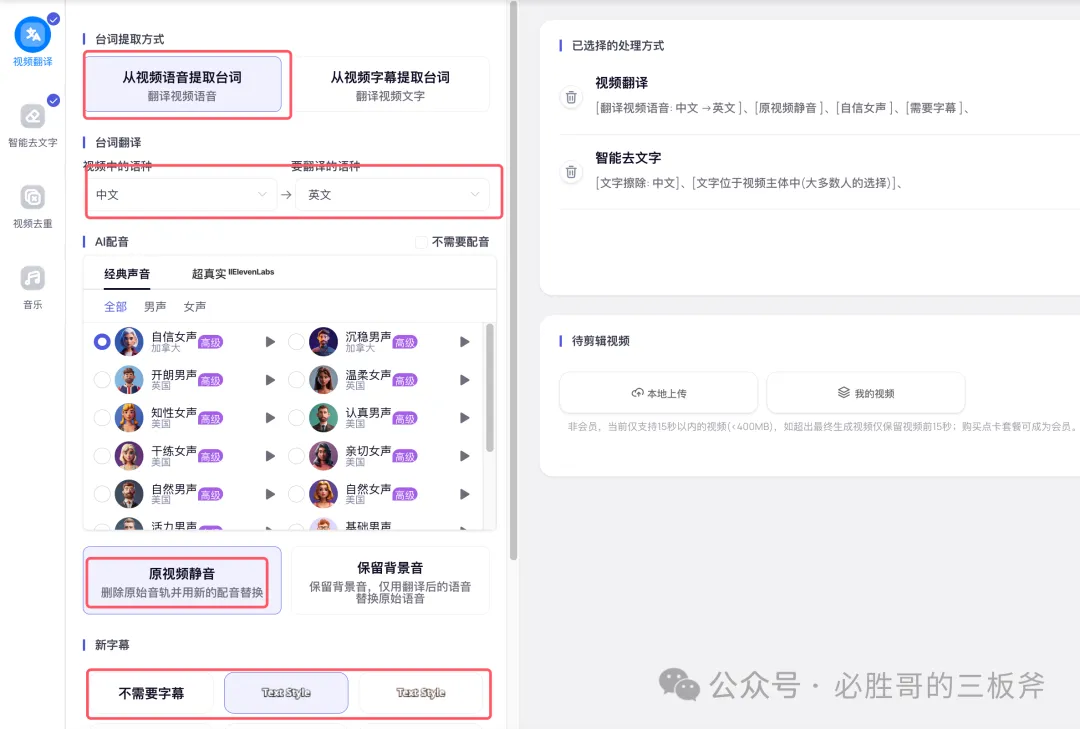
Task: Click the voice list scrollbar
Action: click(x=490, y=387)
